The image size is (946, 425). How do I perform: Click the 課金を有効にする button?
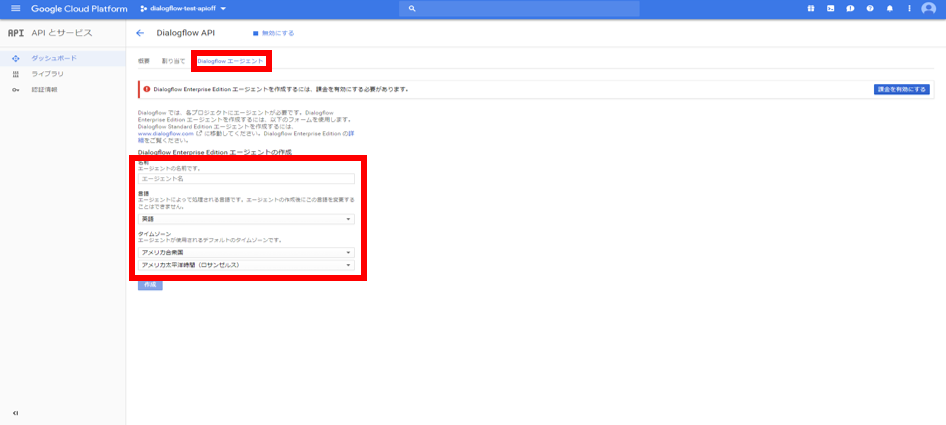click(x=901, y=89)
